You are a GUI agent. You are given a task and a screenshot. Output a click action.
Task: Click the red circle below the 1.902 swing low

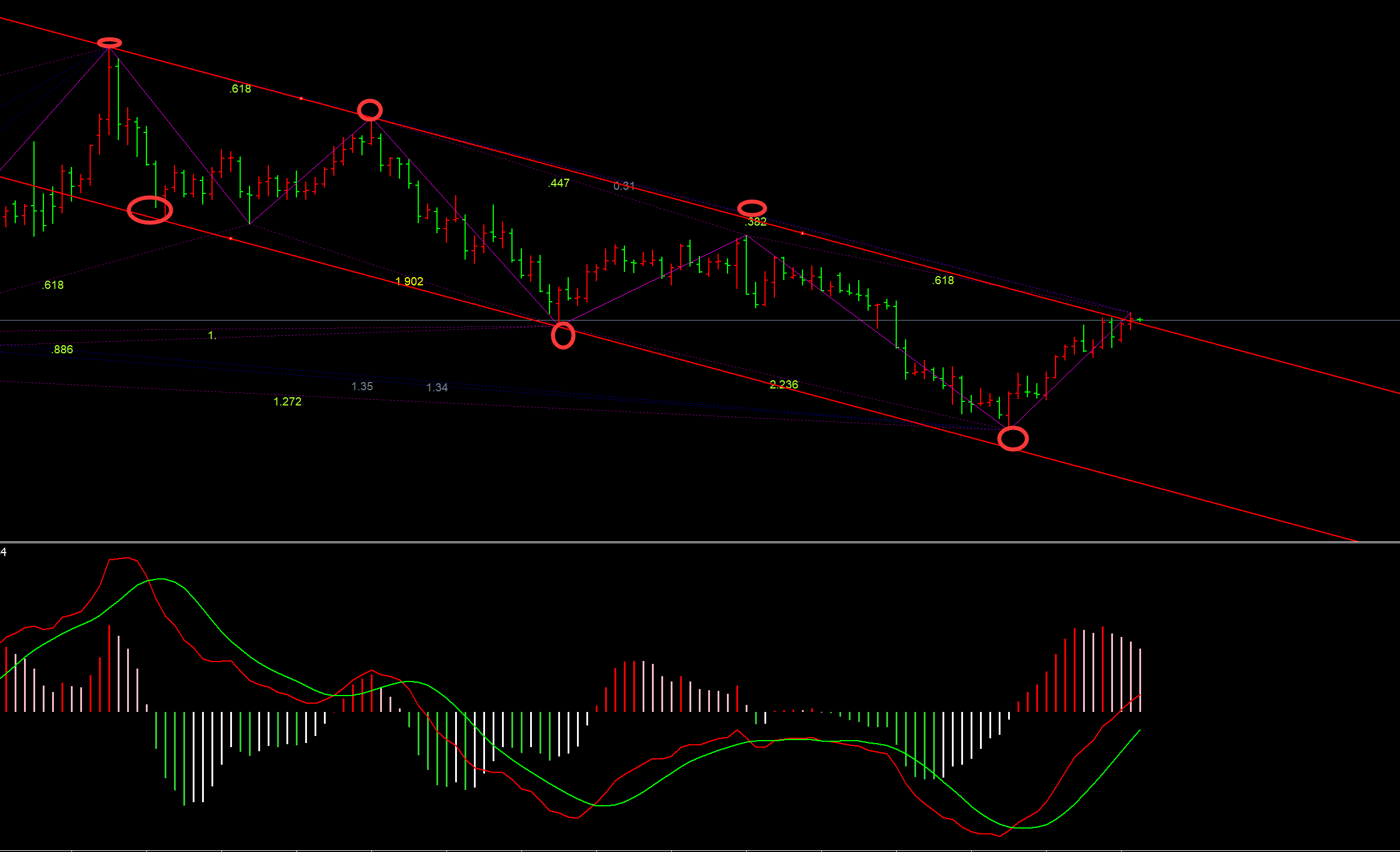pyautogui.click(x=563, y=336)
